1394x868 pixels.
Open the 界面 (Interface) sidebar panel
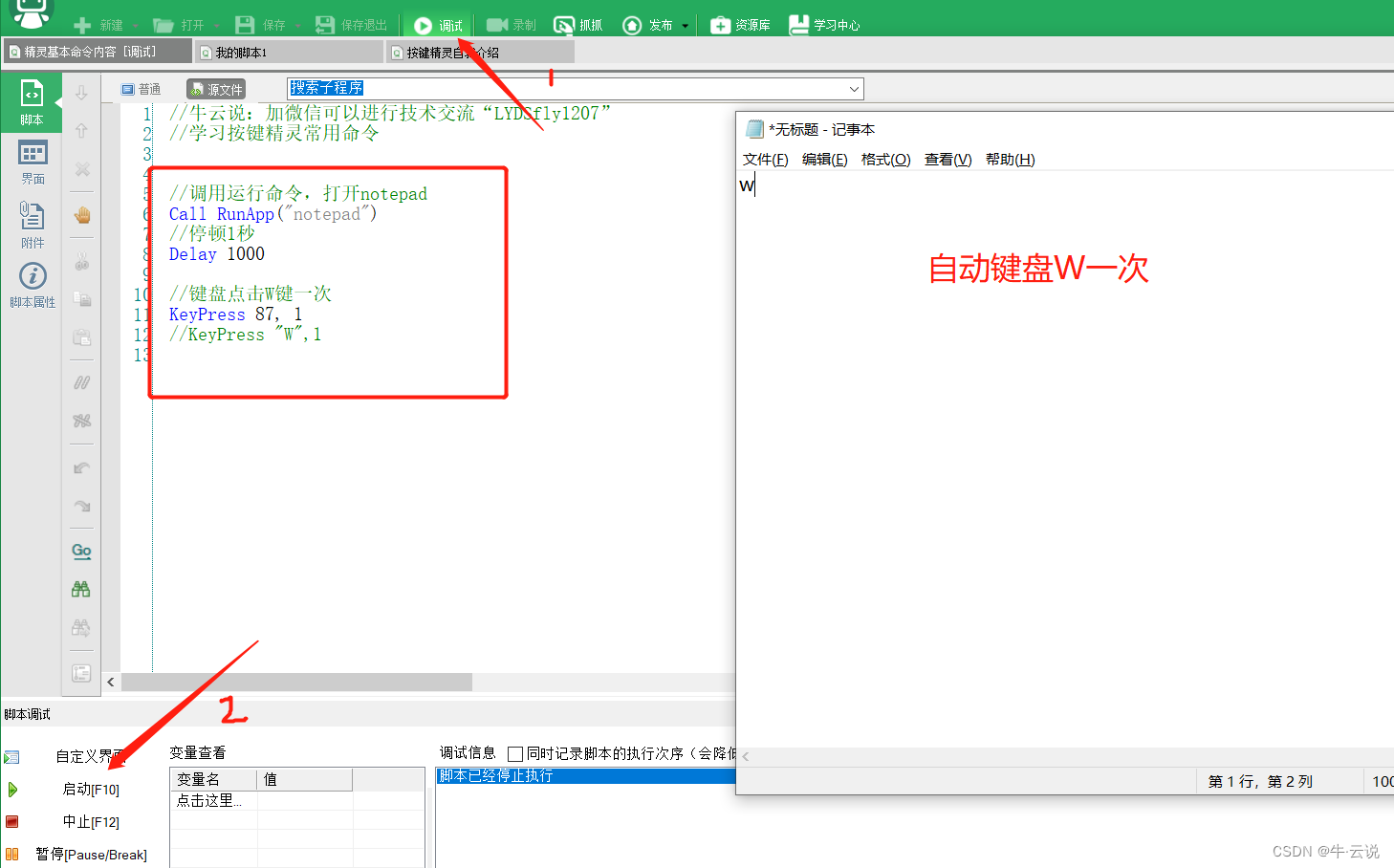pyautogui.click(x=33, y=163)
